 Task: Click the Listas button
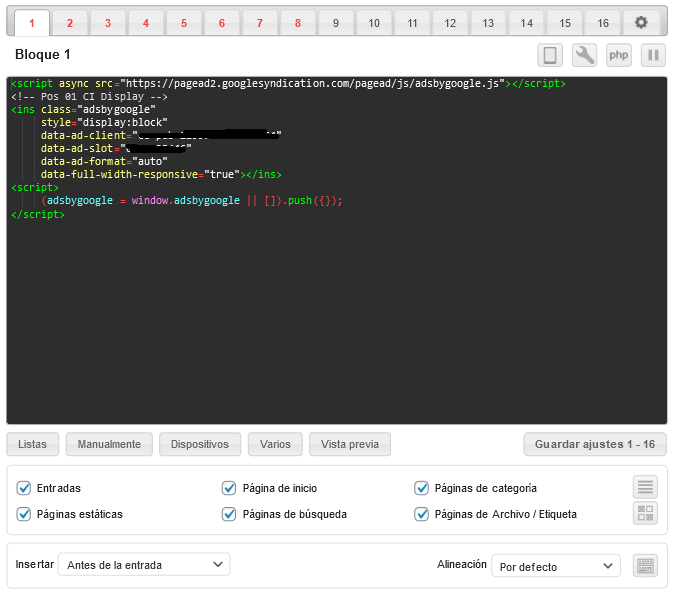32,444
